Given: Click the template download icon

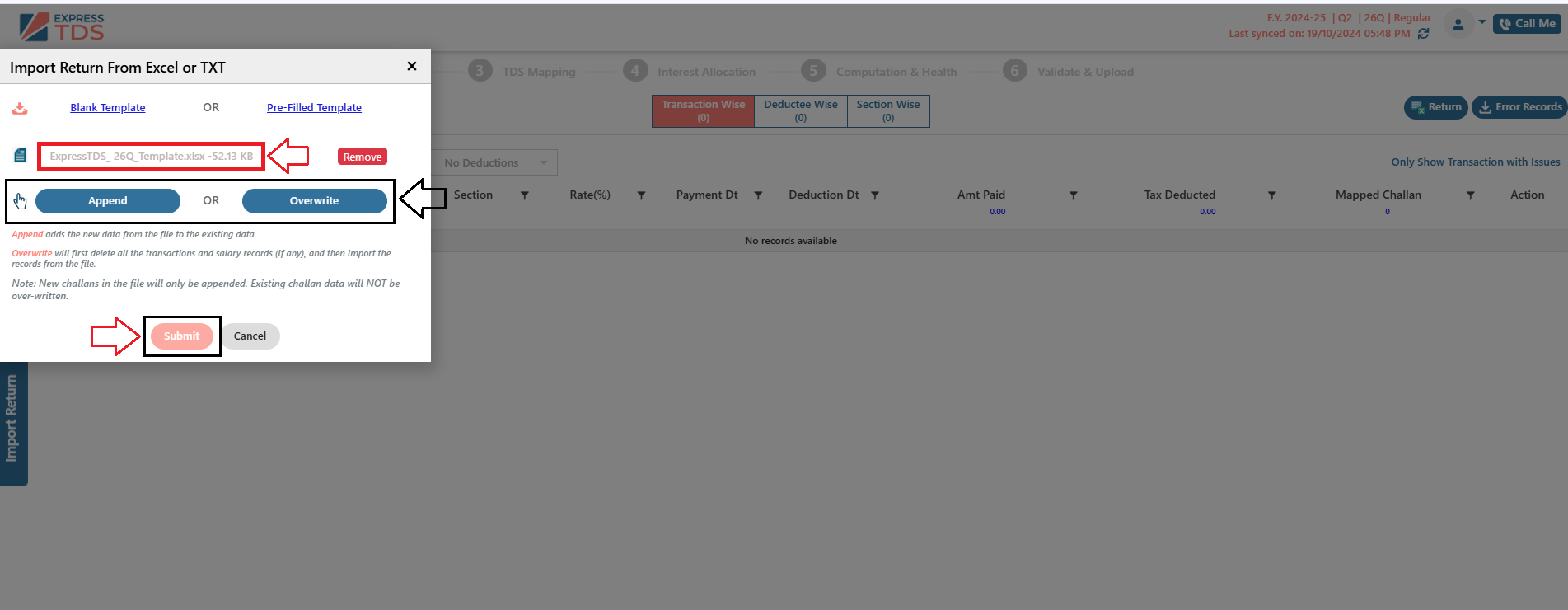Looking at the screenshot, I should [x=20, y=108].
